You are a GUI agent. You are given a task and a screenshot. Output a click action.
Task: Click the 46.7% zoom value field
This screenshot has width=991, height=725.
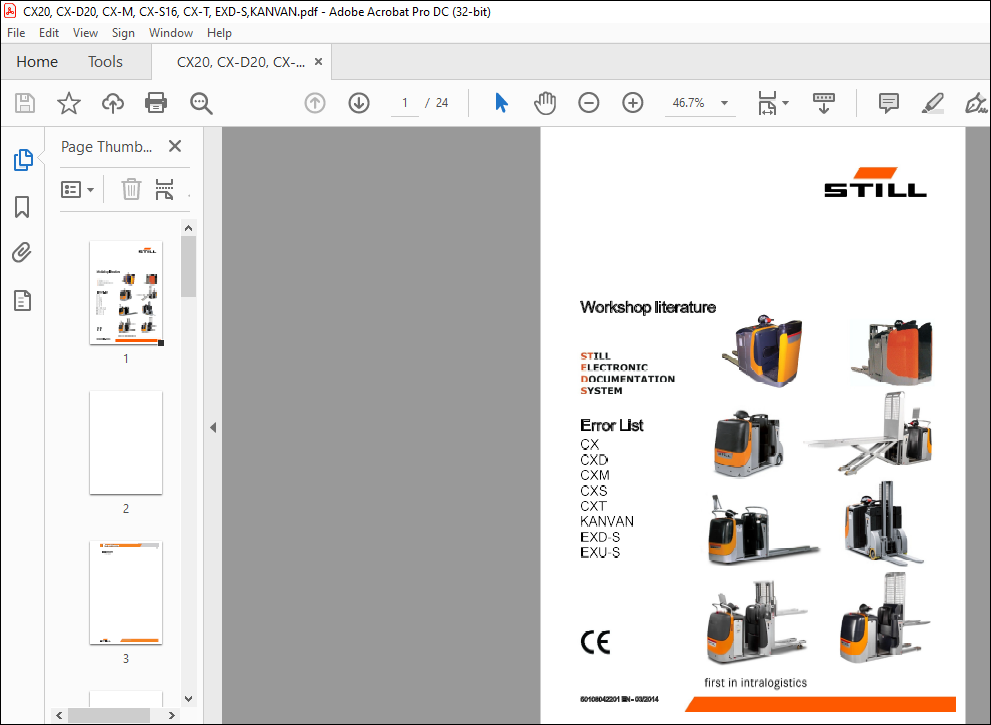(688, 102)
